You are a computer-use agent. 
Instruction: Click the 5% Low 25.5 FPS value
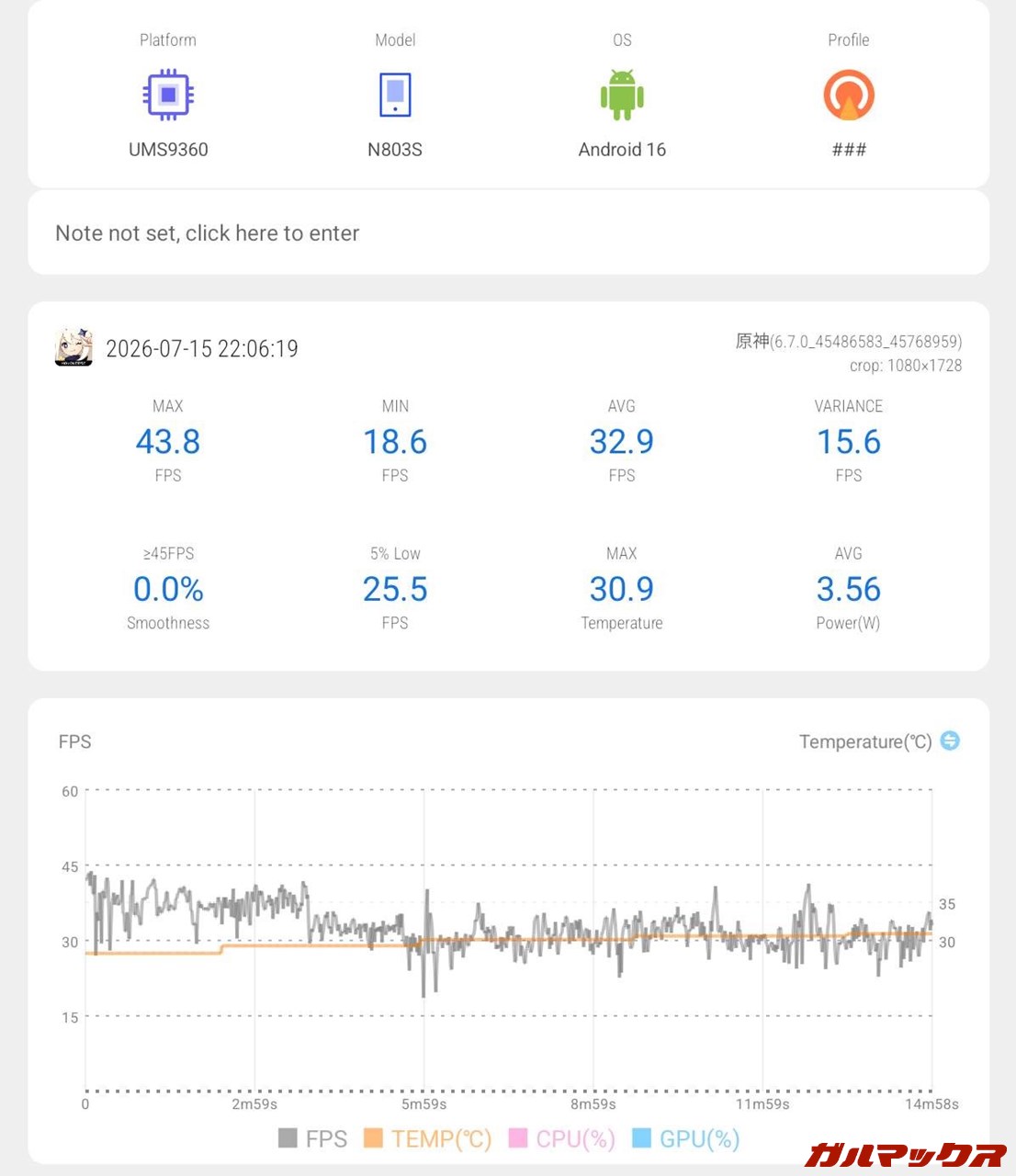pyautogui.click(x=395, y=589)
